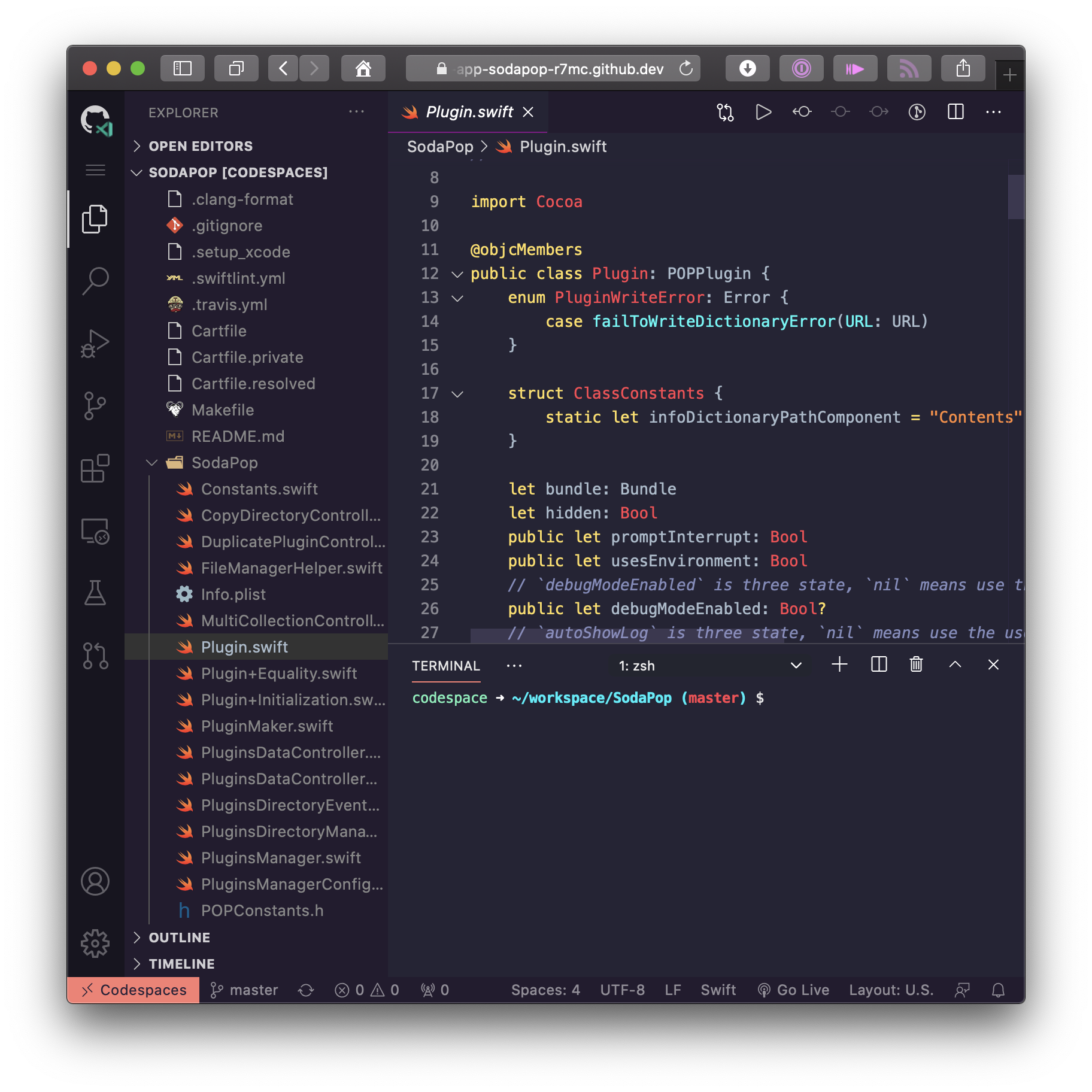Select the TERMINAL panel tab
This screenshot has height=1092, width=1092.
coord(446,666)
